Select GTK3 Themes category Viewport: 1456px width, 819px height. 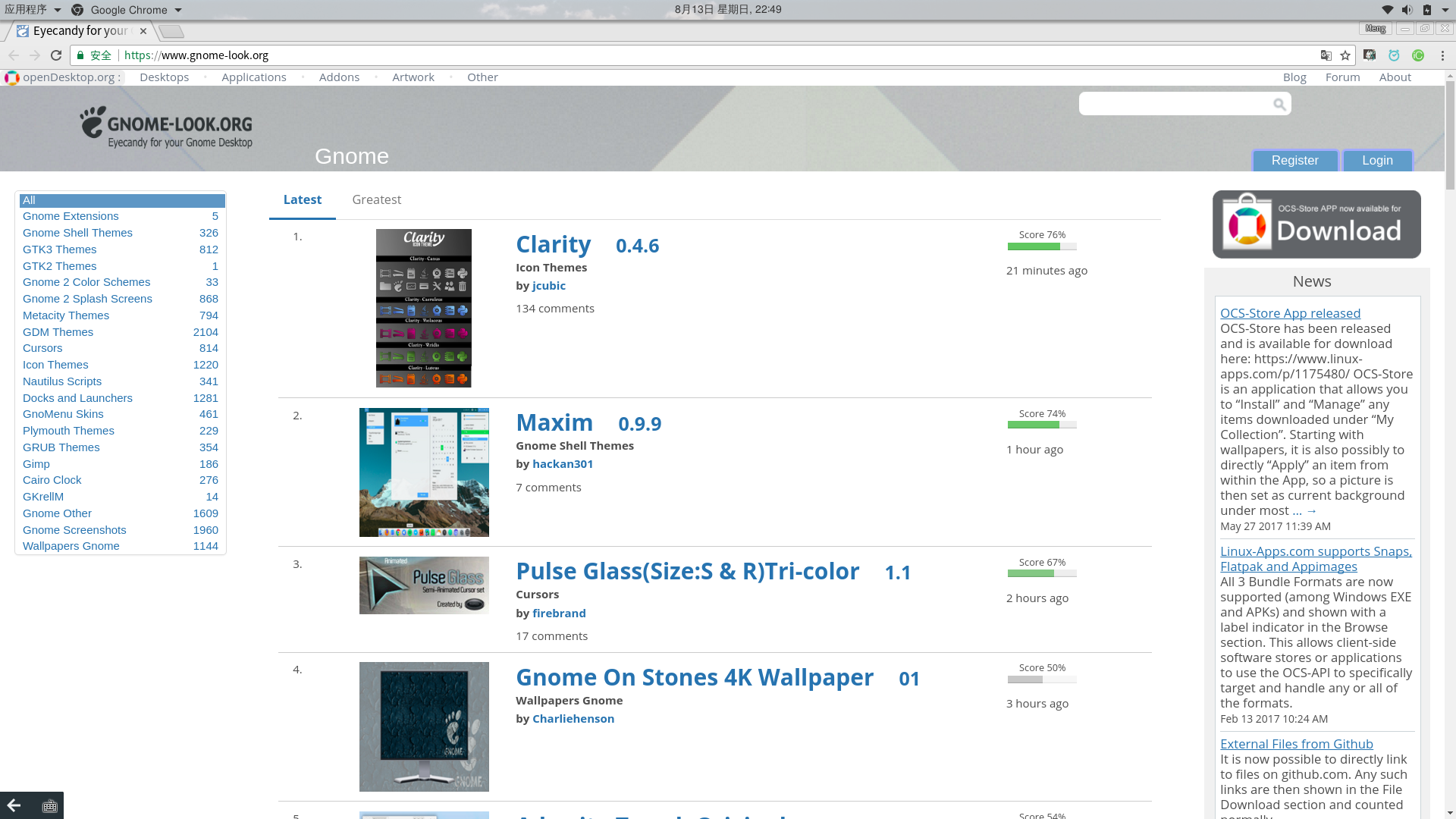tap(59, 249)
